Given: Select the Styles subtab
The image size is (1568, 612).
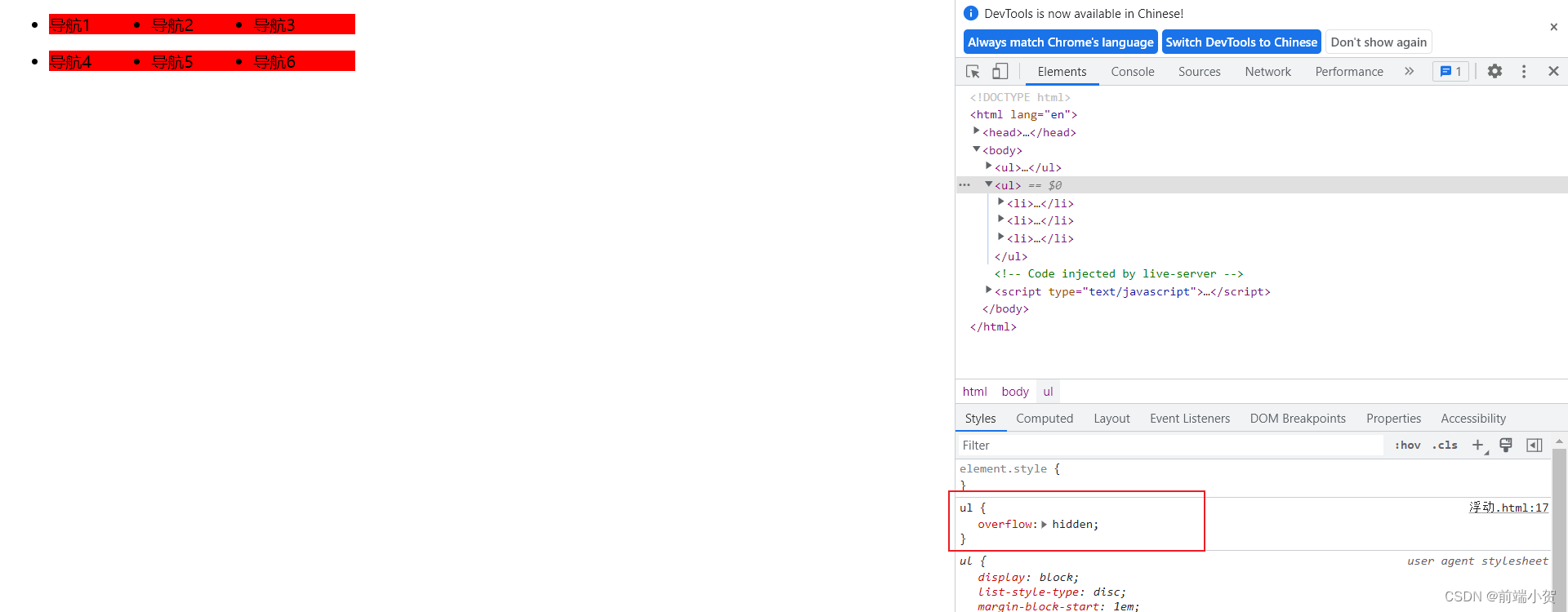Looking at the screenshot, I should (x=980, y=419).
